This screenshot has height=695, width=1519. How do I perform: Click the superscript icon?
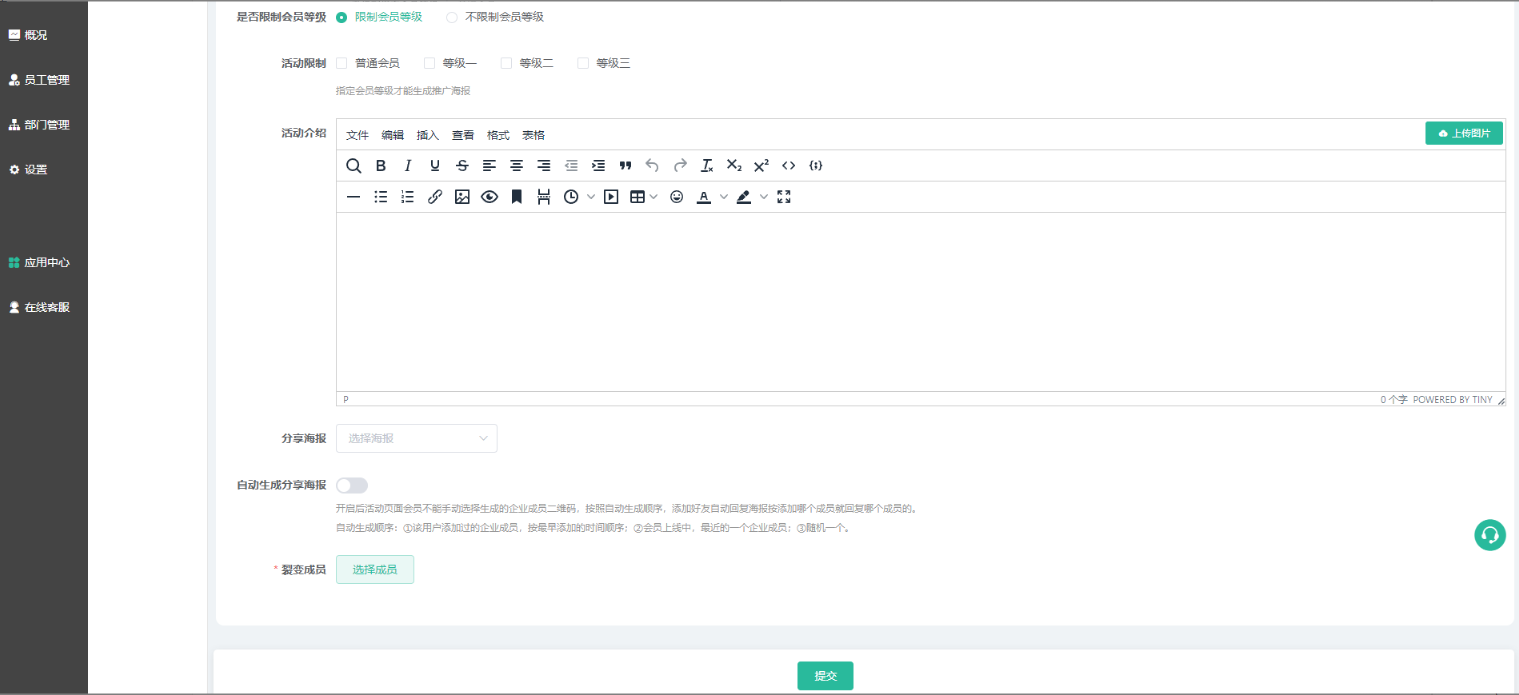pyautogui.click(x=761, y=166)
